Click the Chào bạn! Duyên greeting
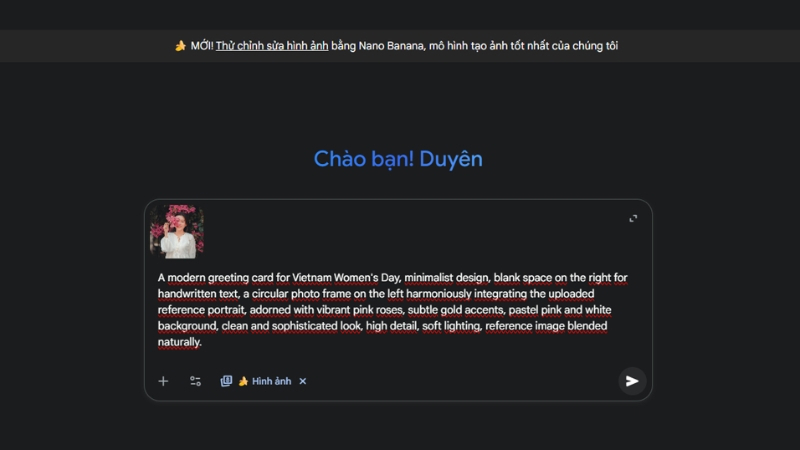800x450 pixels. click(398, 159)
